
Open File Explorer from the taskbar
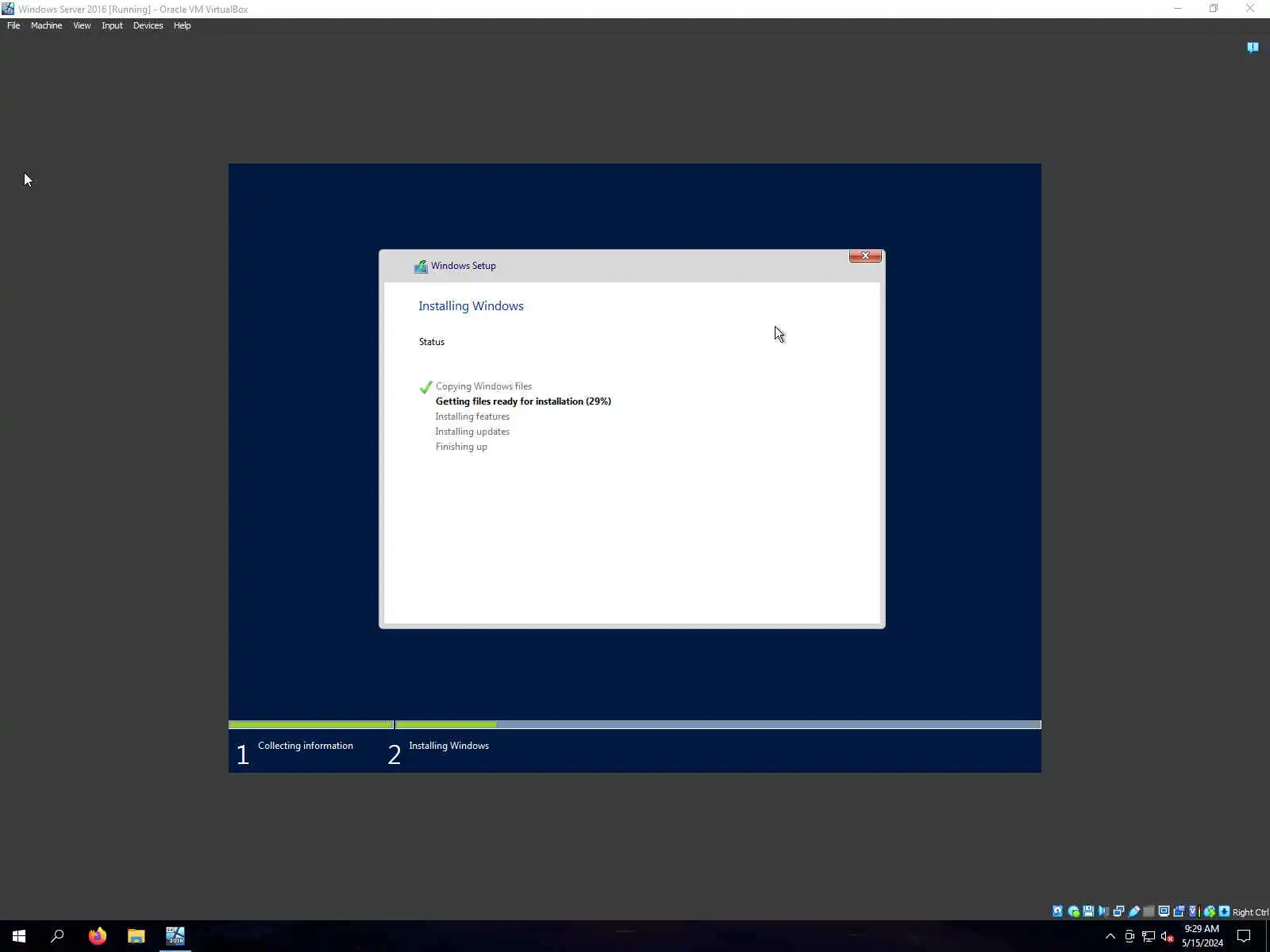[x=137, y=936]
